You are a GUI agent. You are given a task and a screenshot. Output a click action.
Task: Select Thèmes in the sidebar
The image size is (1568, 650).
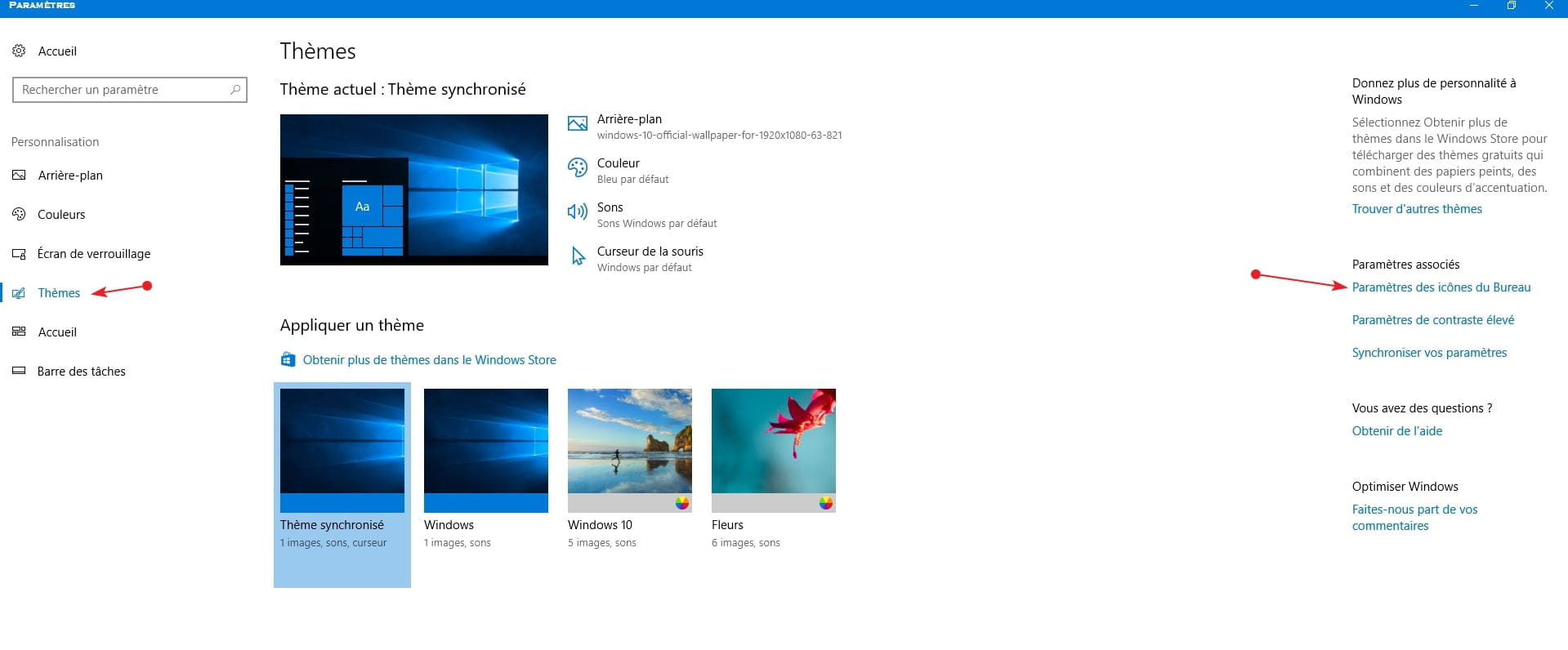[x=59, y=292]
